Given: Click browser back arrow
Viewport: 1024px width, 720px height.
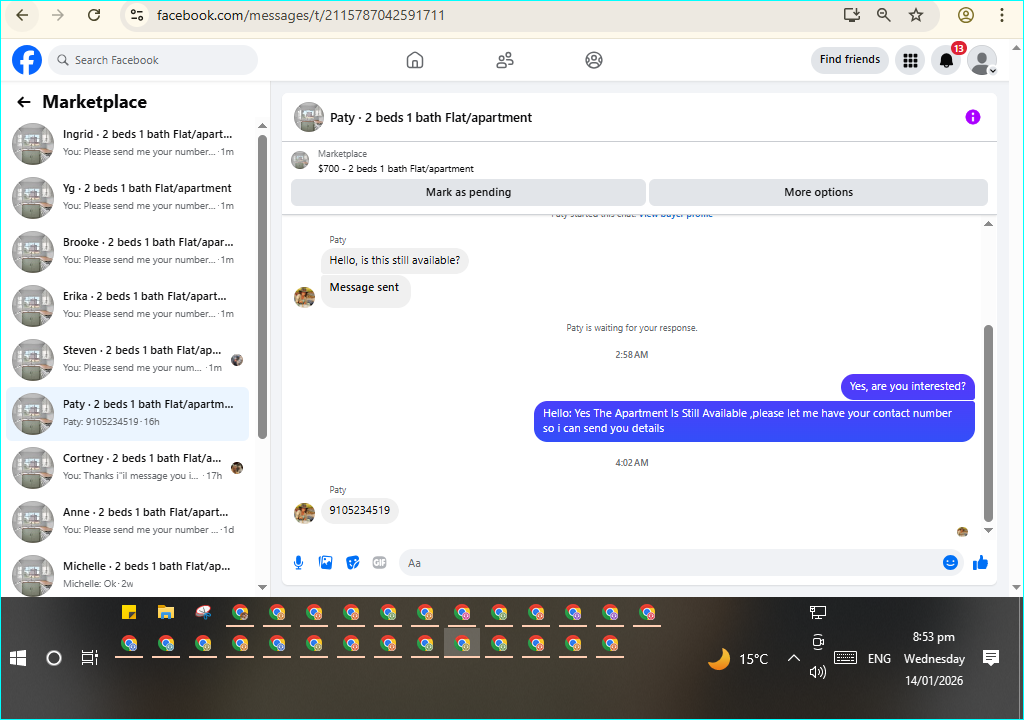Looking at the screenshot, I should click(22, 15).
